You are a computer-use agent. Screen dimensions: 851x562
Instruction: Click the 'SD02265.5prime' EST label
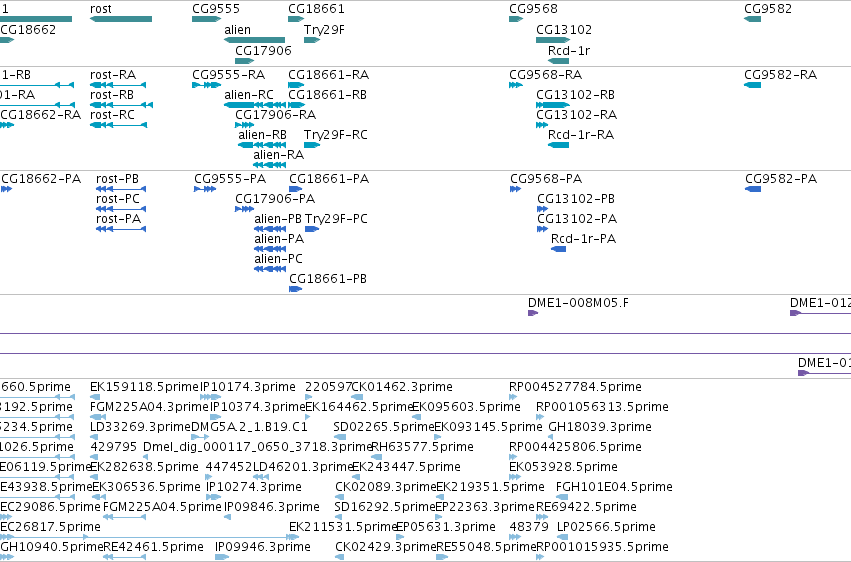384,427
